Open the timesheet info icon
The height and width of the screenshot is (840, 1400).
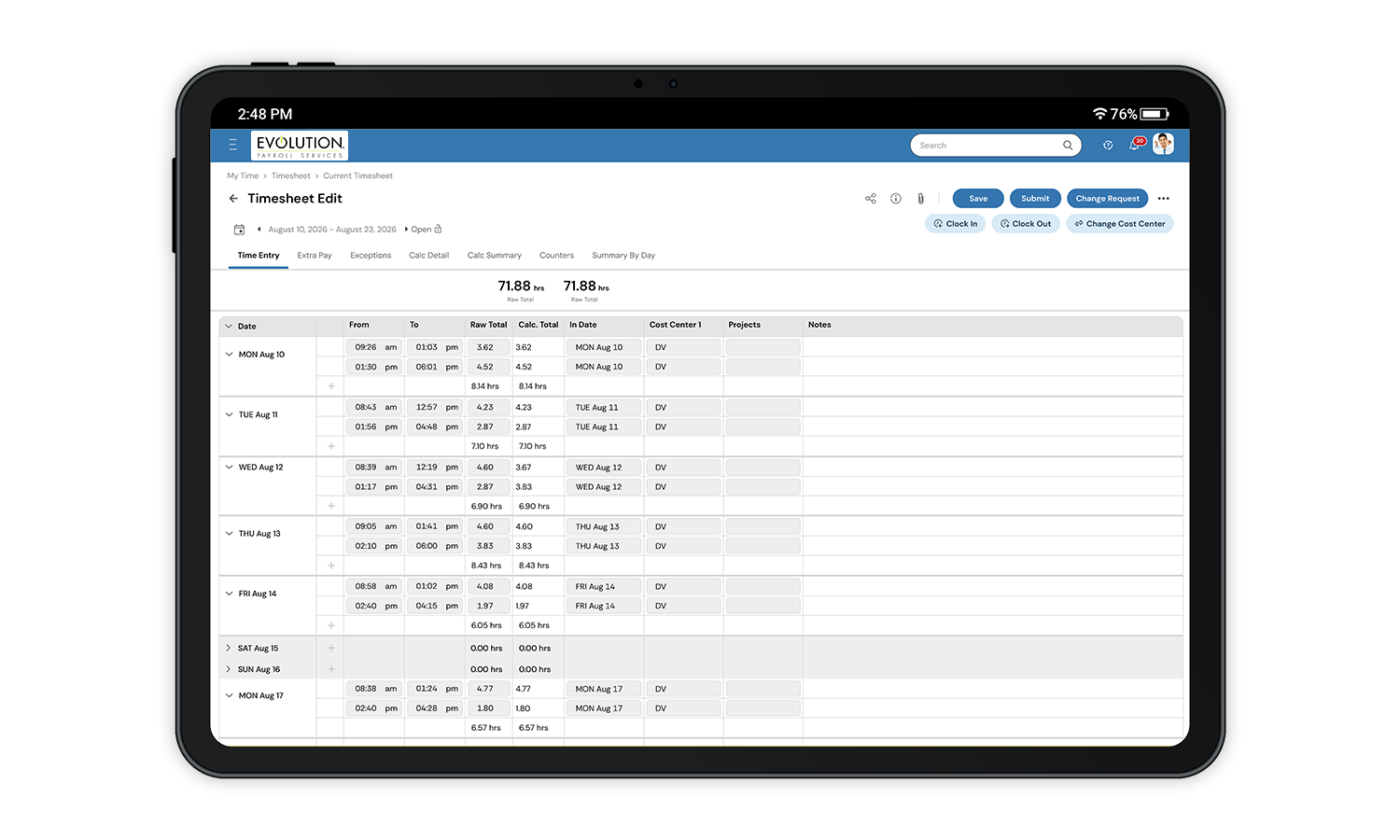896,198
